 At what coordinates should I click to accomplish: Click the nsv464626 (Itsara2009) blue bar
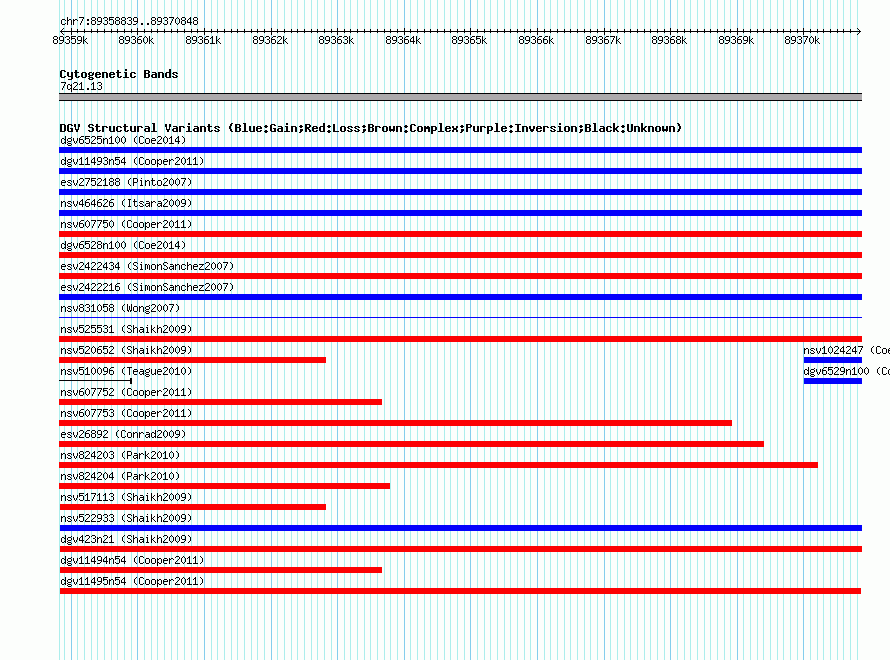point(460,213)
